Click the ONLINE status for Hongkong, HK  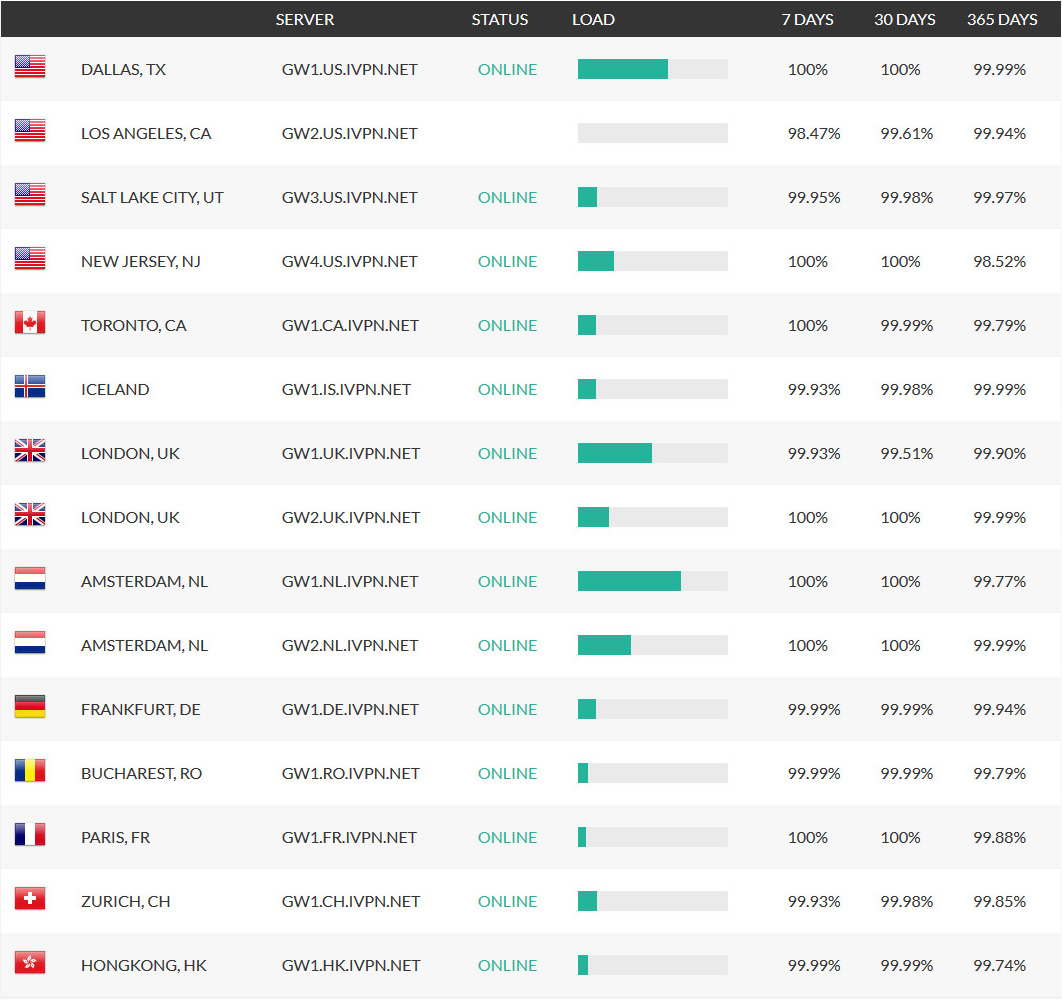507,965
